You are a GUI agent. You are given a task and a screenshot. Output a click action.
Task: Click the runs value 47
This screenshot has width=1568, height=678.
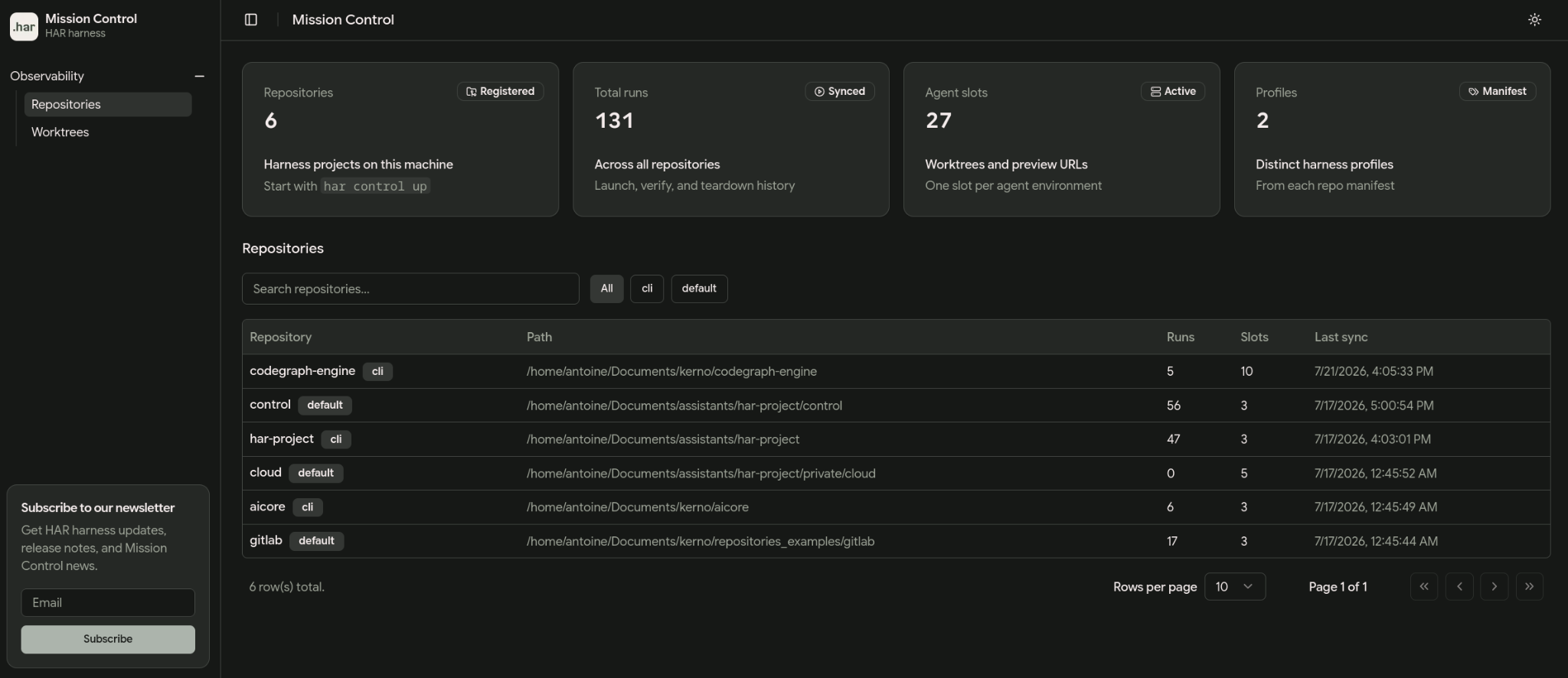tap(1174, 440)
